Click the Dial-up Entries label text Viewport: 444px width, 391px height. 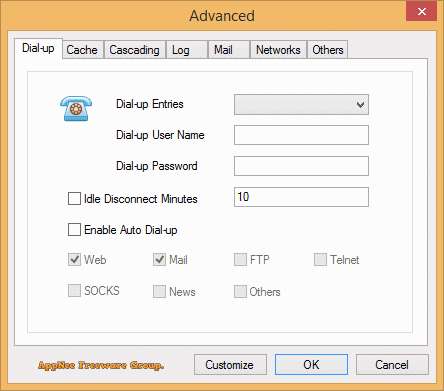pos(150,104)
